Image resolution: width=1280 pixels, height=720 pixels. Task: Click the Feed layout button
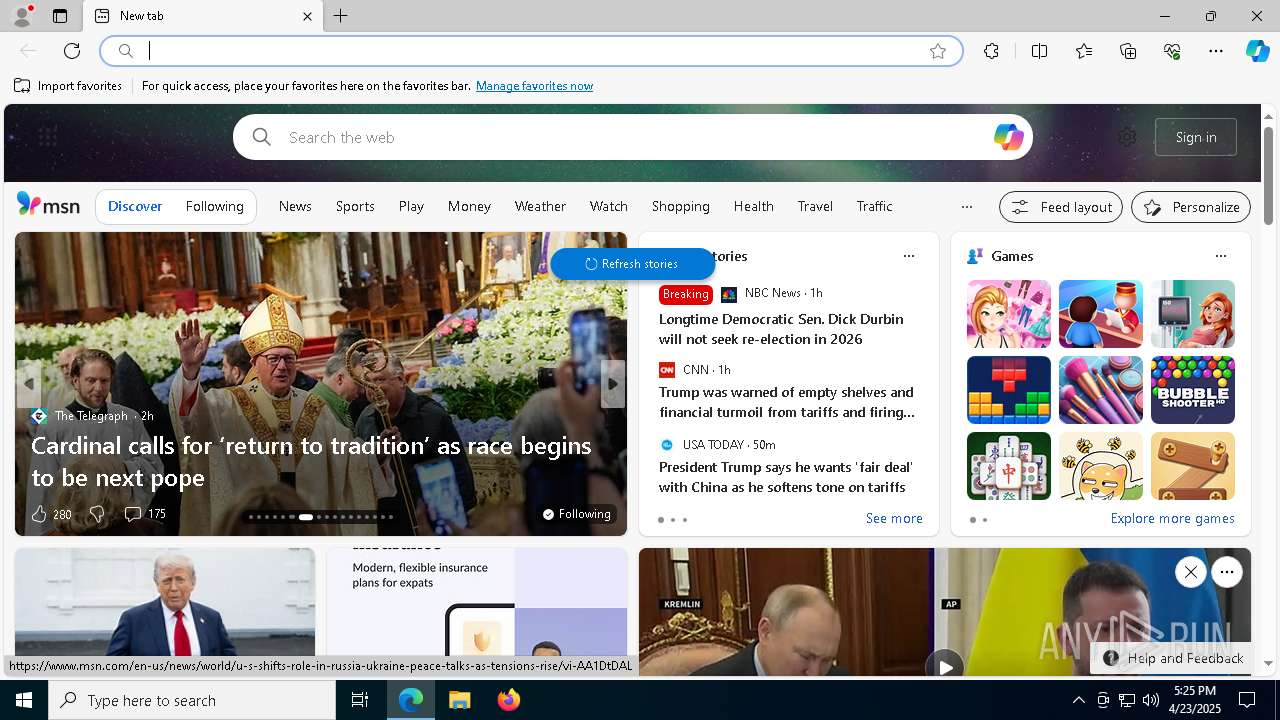[1061, 207]
